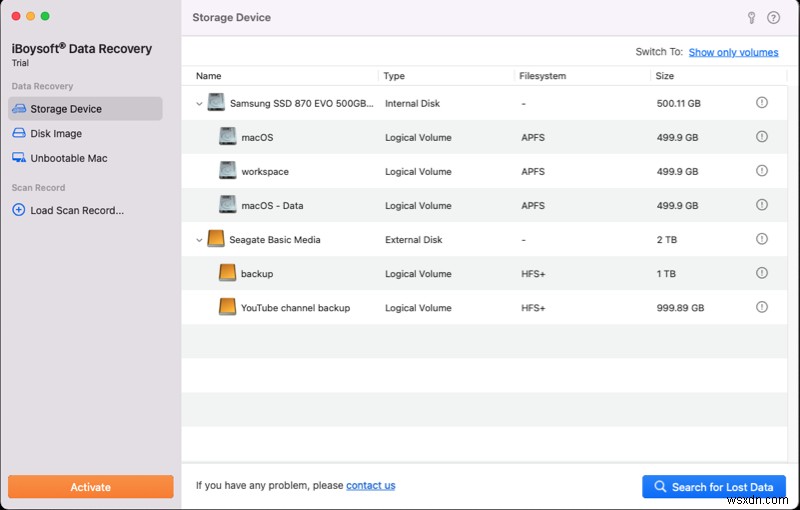Click info icon for Samsung SSD 870 EVO
The width and height of the screenshot is (800, 510).
pyautogui.click(x=762, y=103)
